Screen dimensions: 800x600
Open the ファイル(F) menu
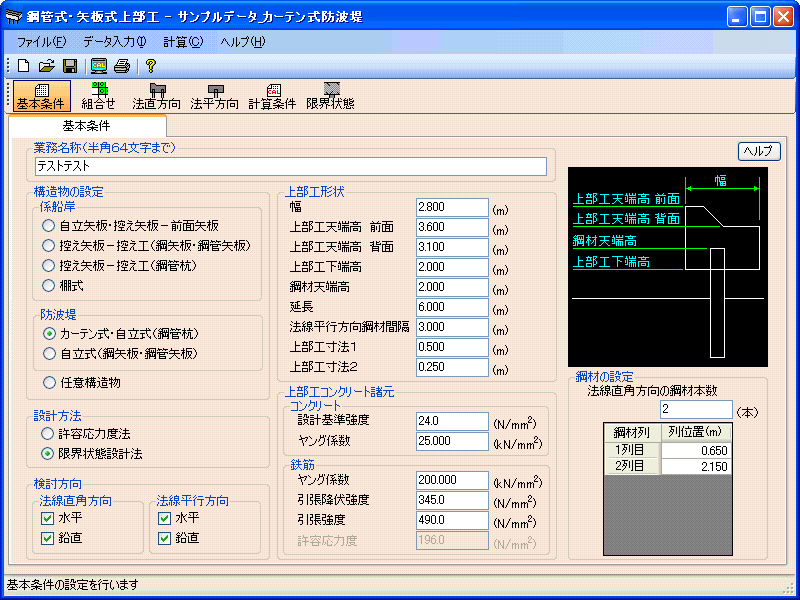click(42, 41)
